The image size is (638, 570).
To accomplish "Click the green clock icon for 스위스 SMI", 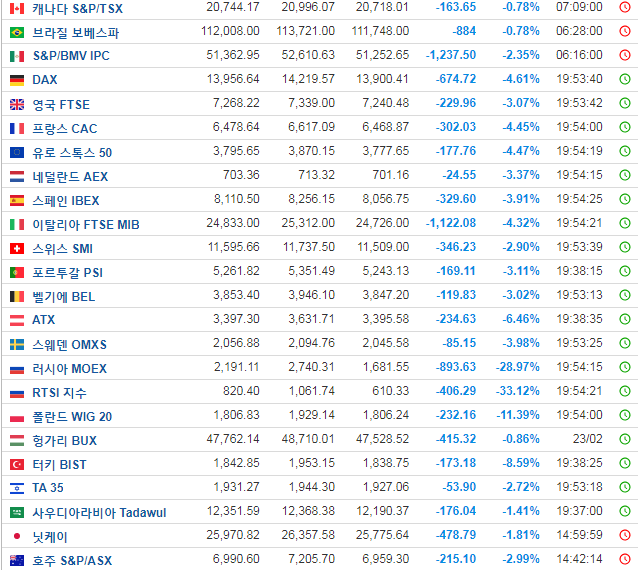I will [625, 247].
